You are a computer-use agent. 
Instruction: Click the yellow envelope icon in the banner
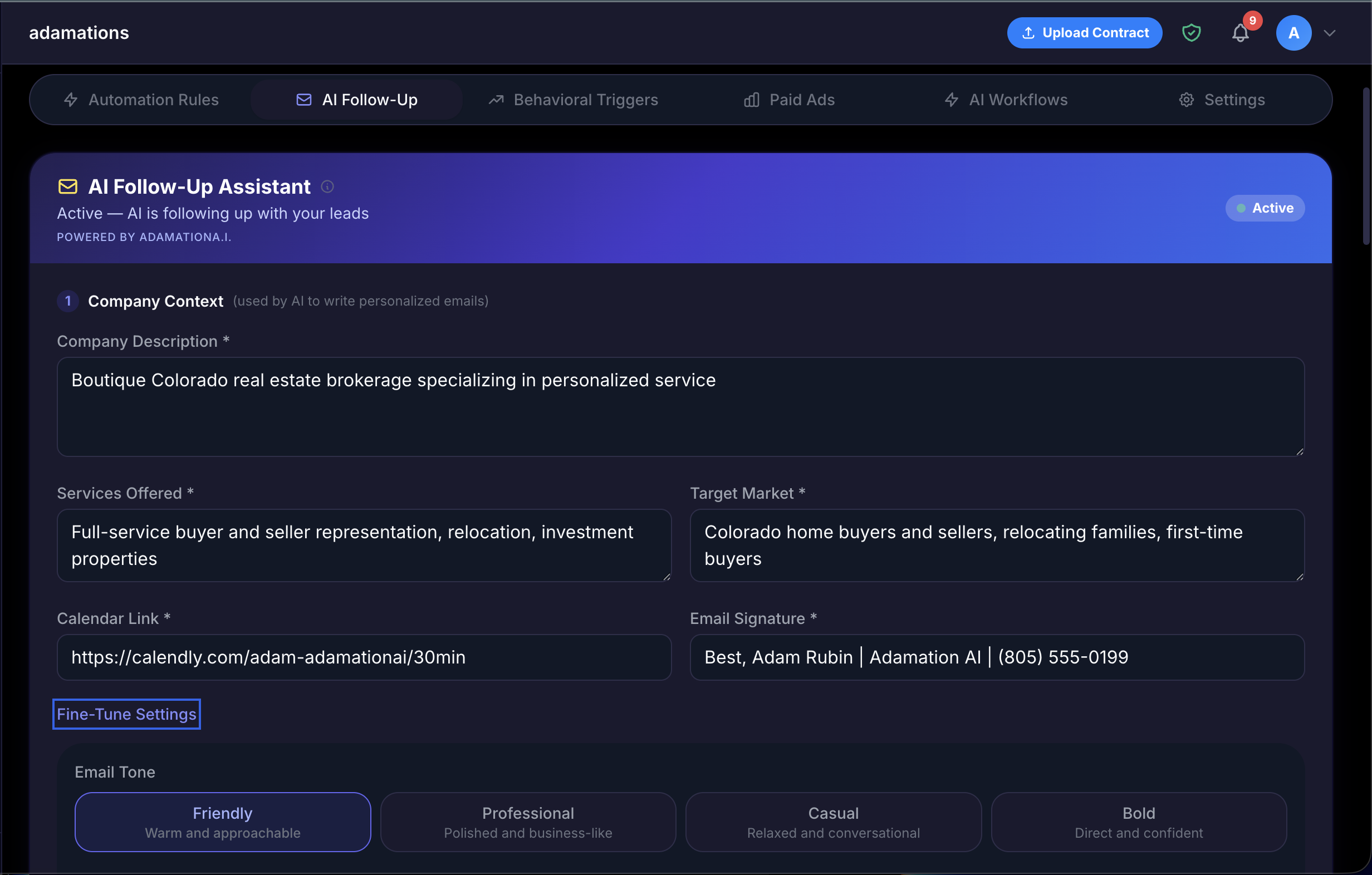[68, 186]
